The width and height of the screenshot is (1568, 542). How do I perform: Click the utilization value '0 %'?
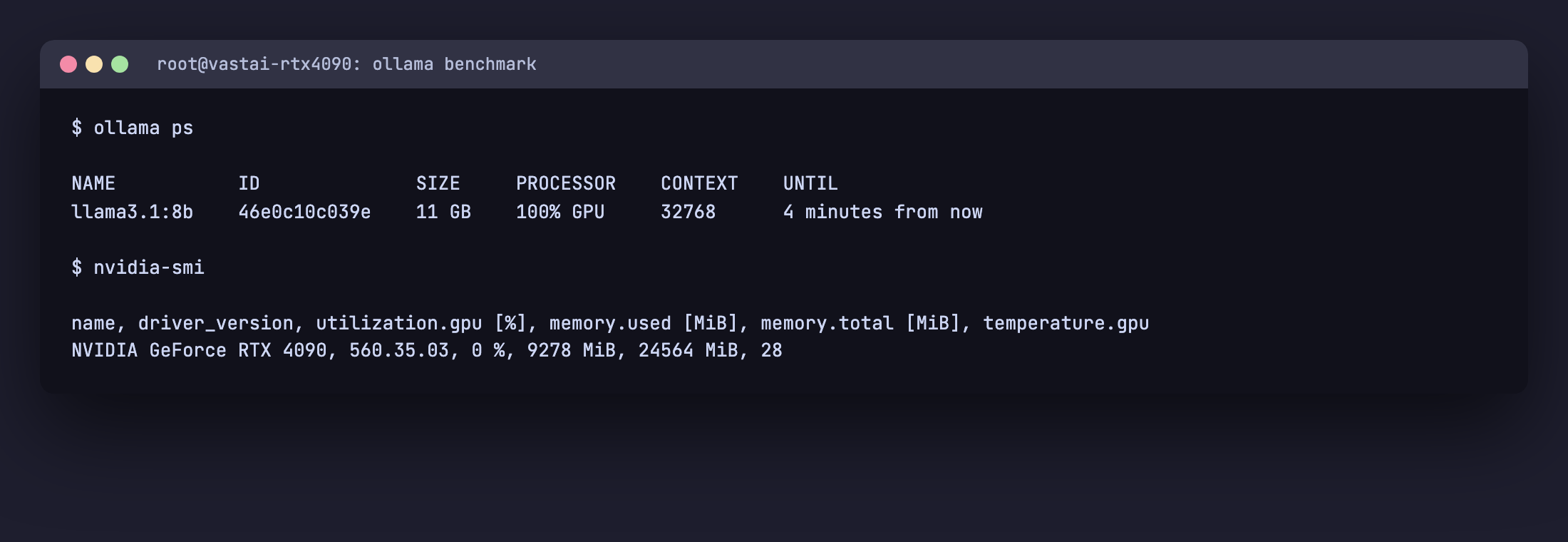488,350
